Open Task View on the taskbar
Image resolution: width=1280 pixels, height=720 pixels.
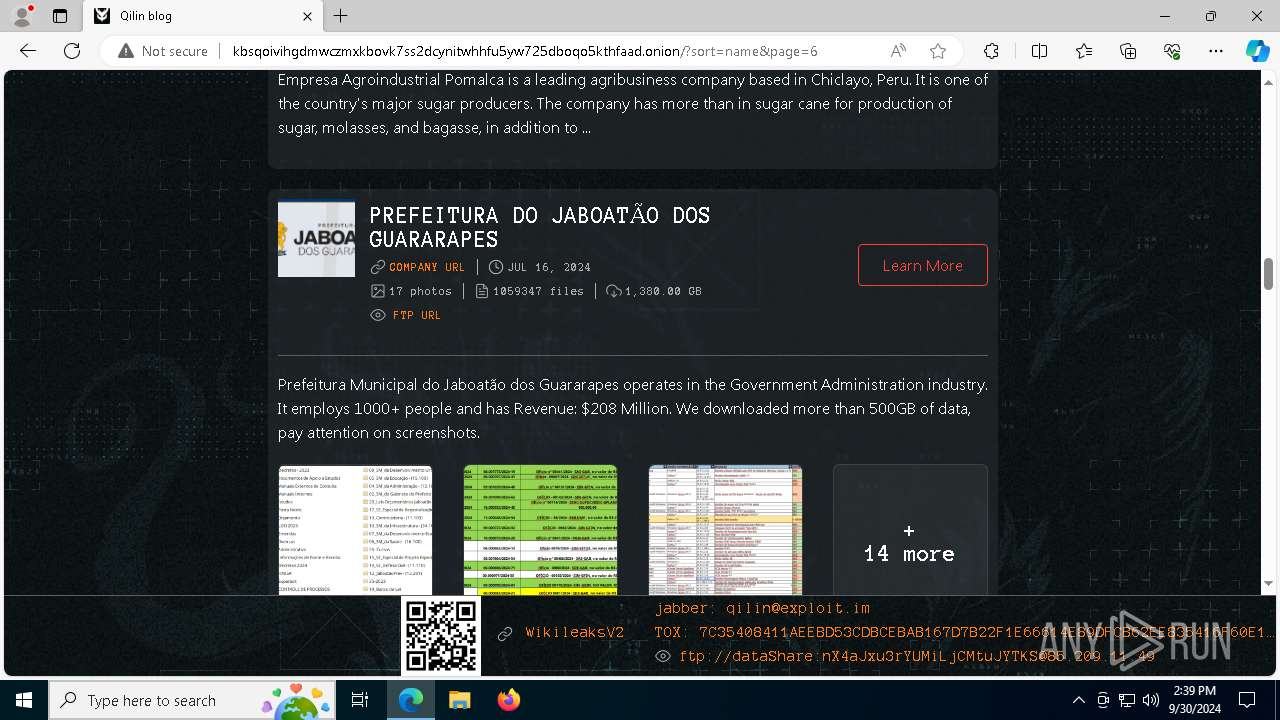[360, 700]
